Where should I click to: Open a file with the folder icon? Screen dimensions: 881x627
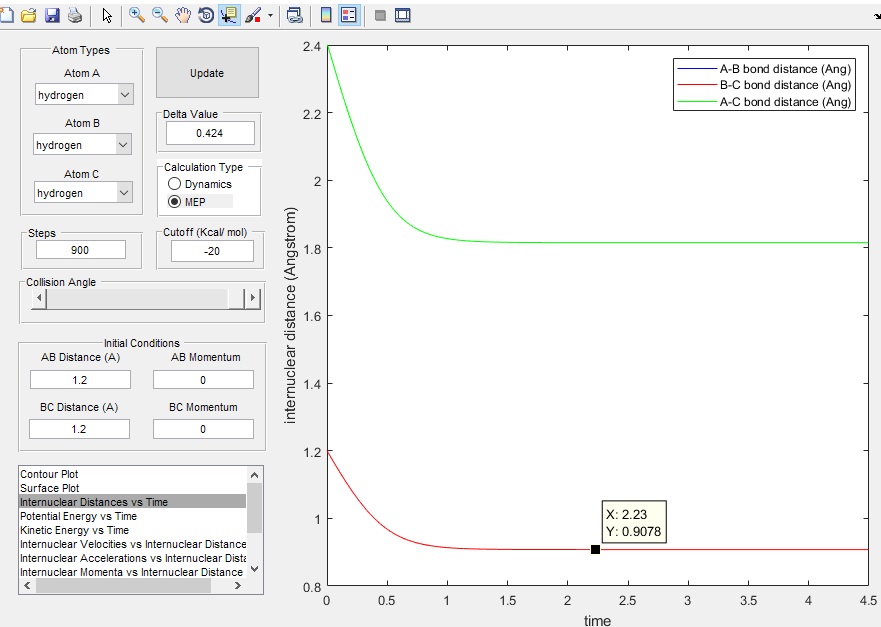click(29, 15)
